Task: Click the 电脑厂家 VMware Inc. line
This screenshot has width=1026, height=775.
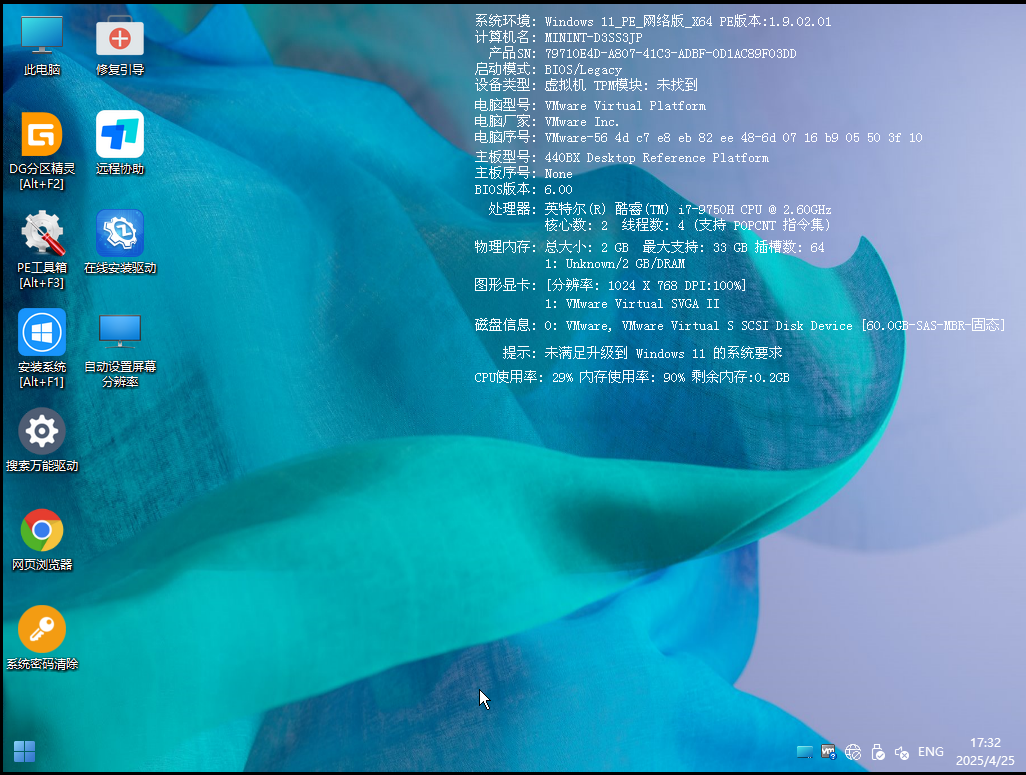Action: [x=546, y=122]
